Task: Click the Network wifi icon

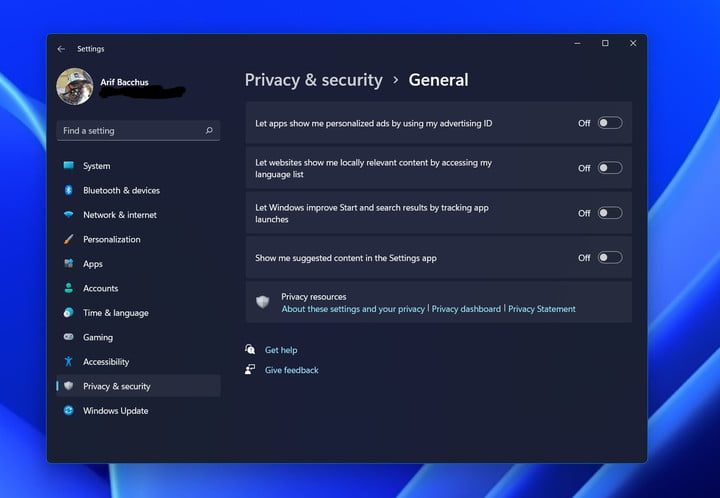Action: tap(68, 214)
